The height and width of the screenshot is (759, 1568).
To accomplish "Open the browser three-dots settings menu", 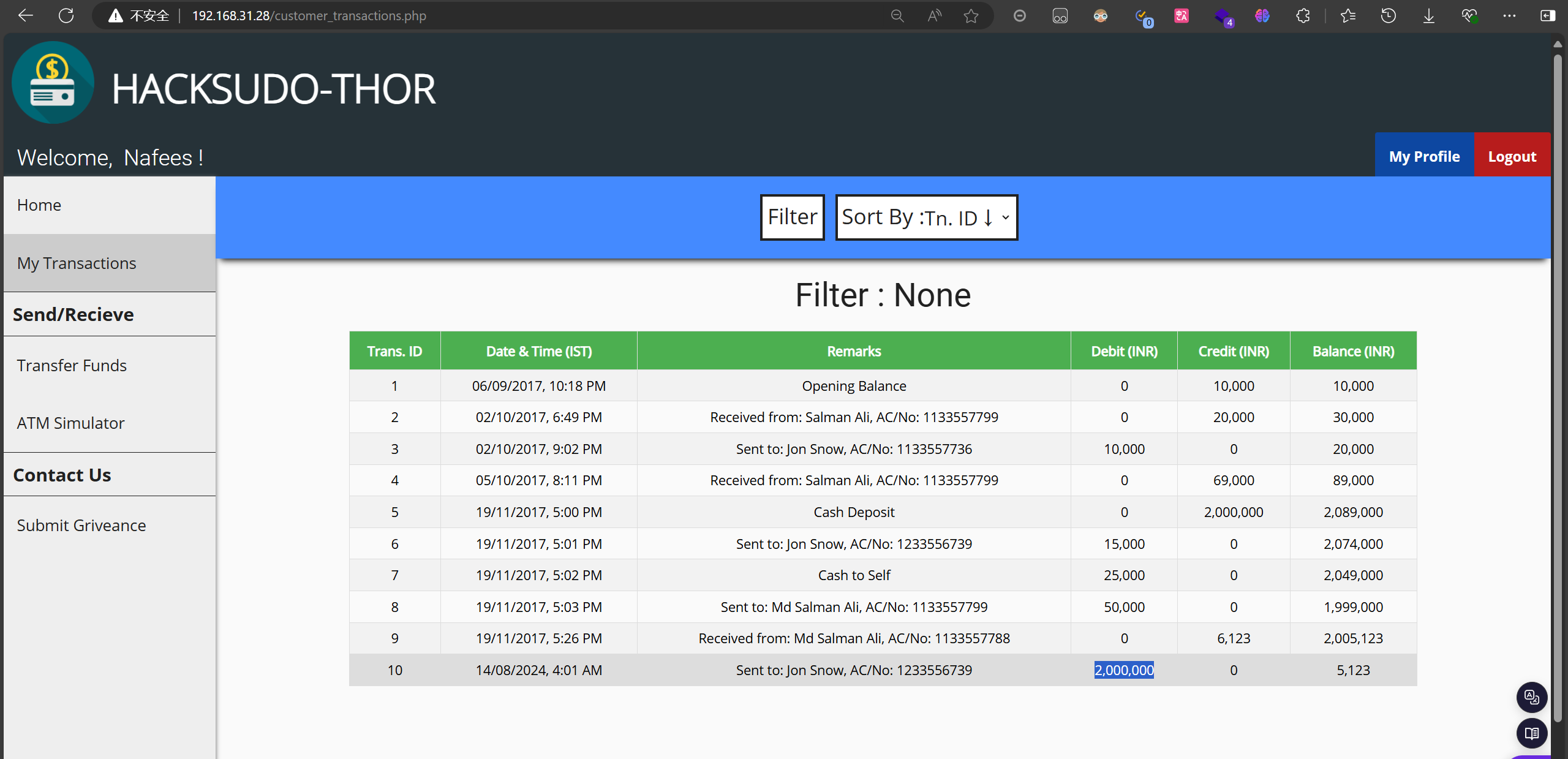I will [1509, 15].
